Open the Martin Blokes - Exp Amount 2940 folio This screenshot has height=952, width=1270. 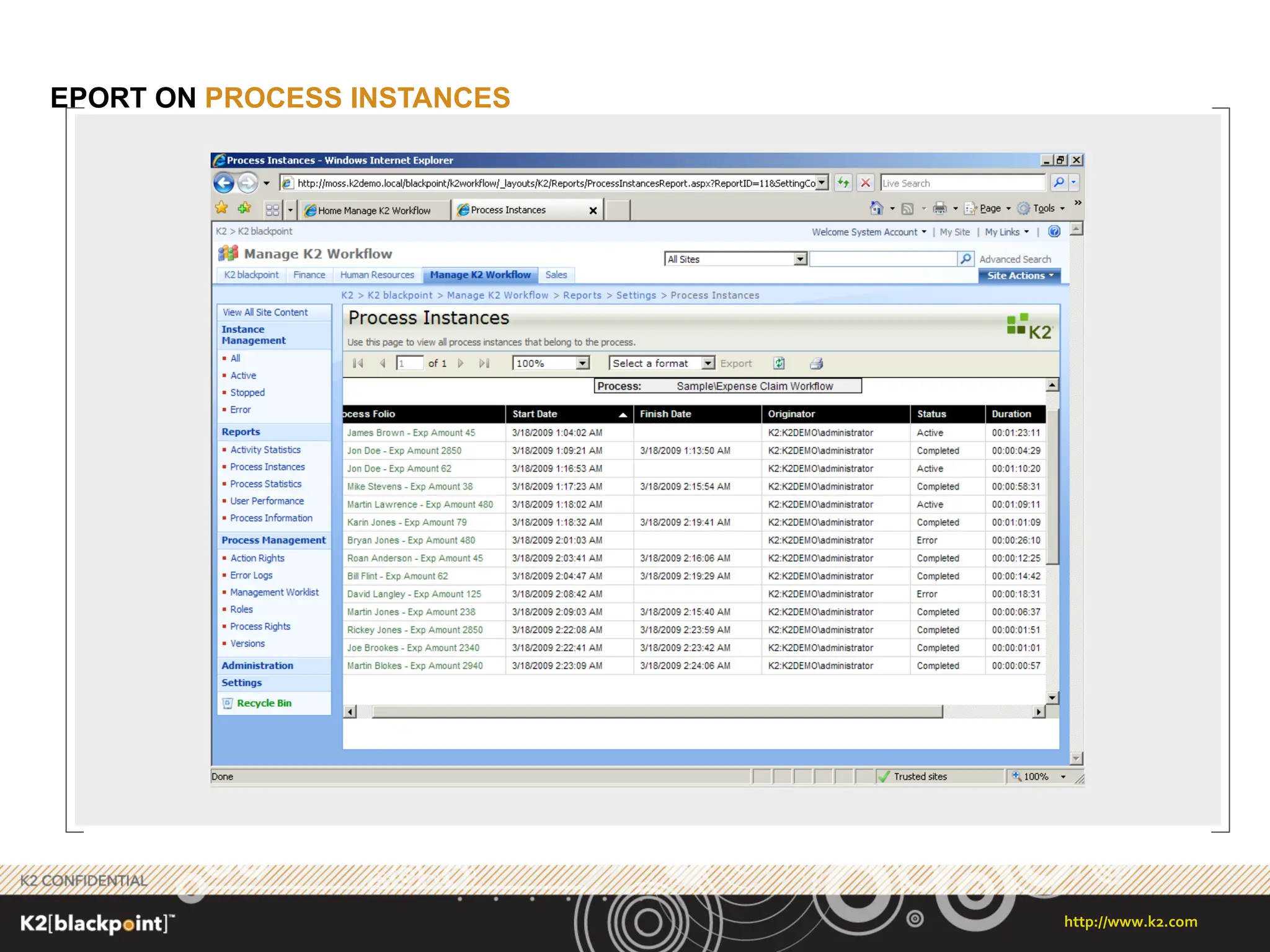click(415, 666)
